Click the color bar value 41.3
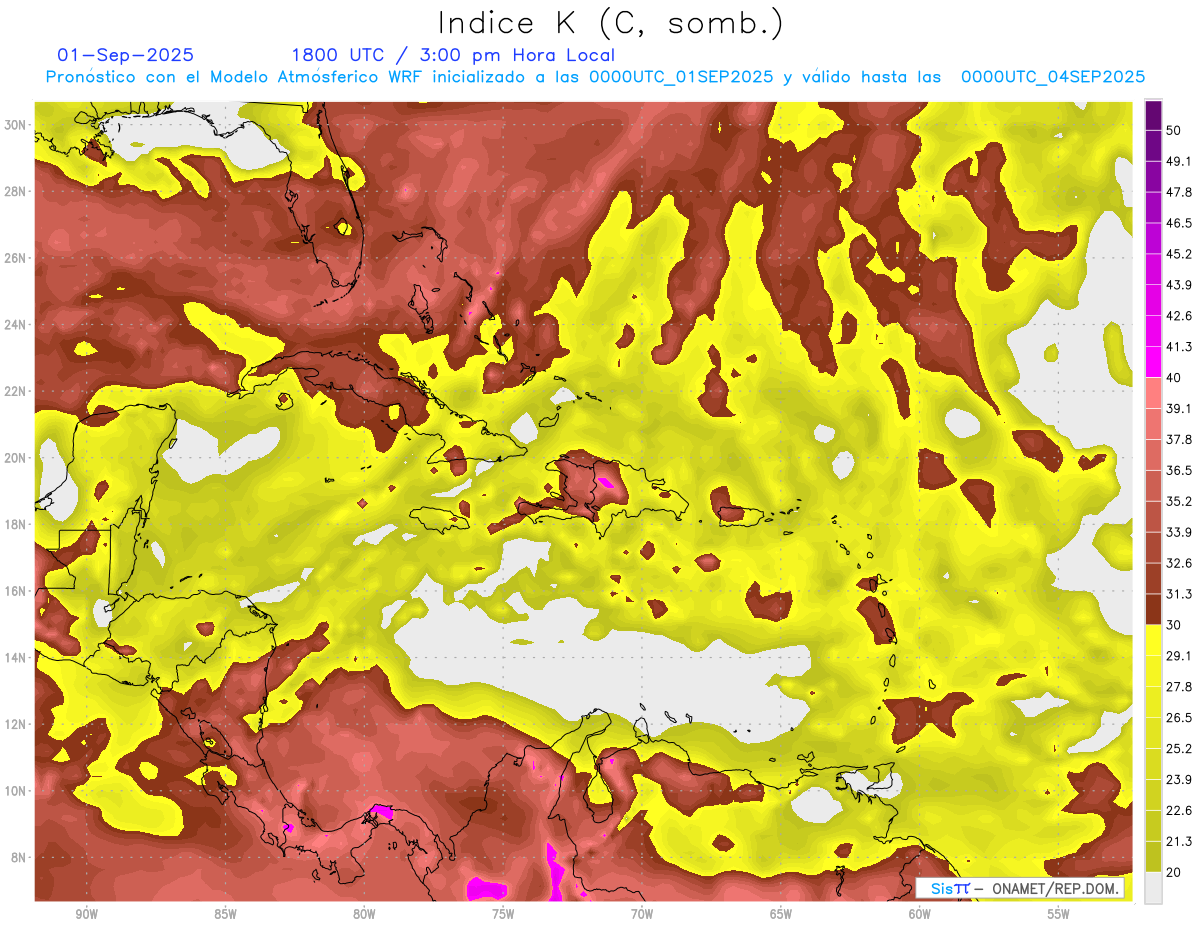 click(x=1178, y=347)
